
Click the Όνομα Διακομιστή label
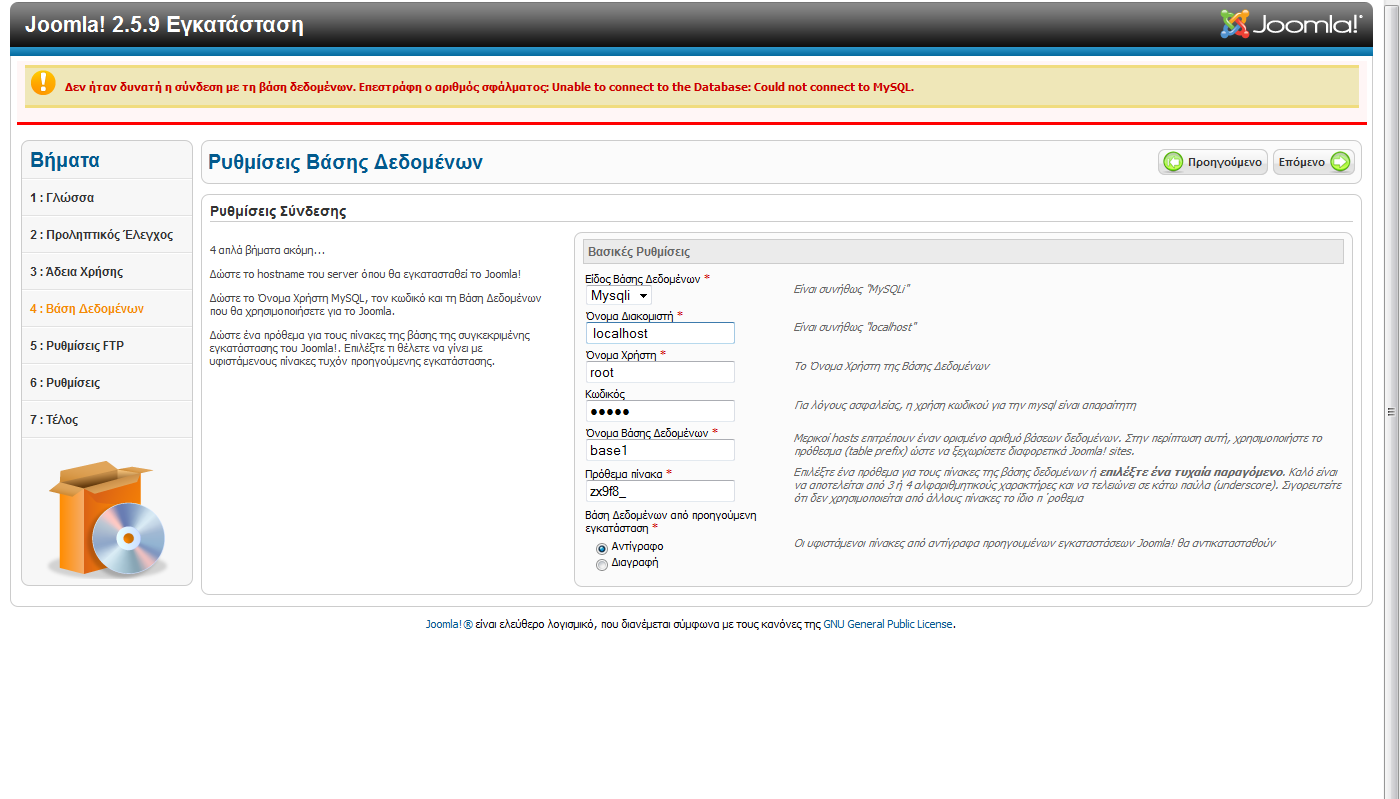click(630, 315)
